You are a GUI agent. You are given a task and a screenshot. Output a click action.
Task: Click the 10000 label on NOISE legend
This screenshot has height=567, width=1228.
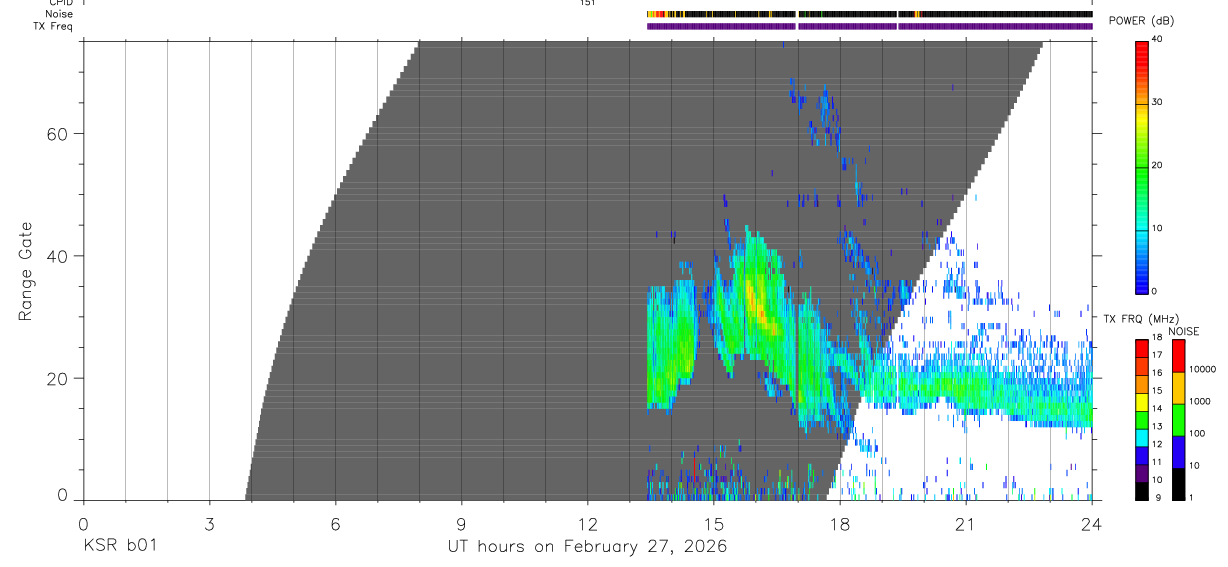coord(1202,369)
